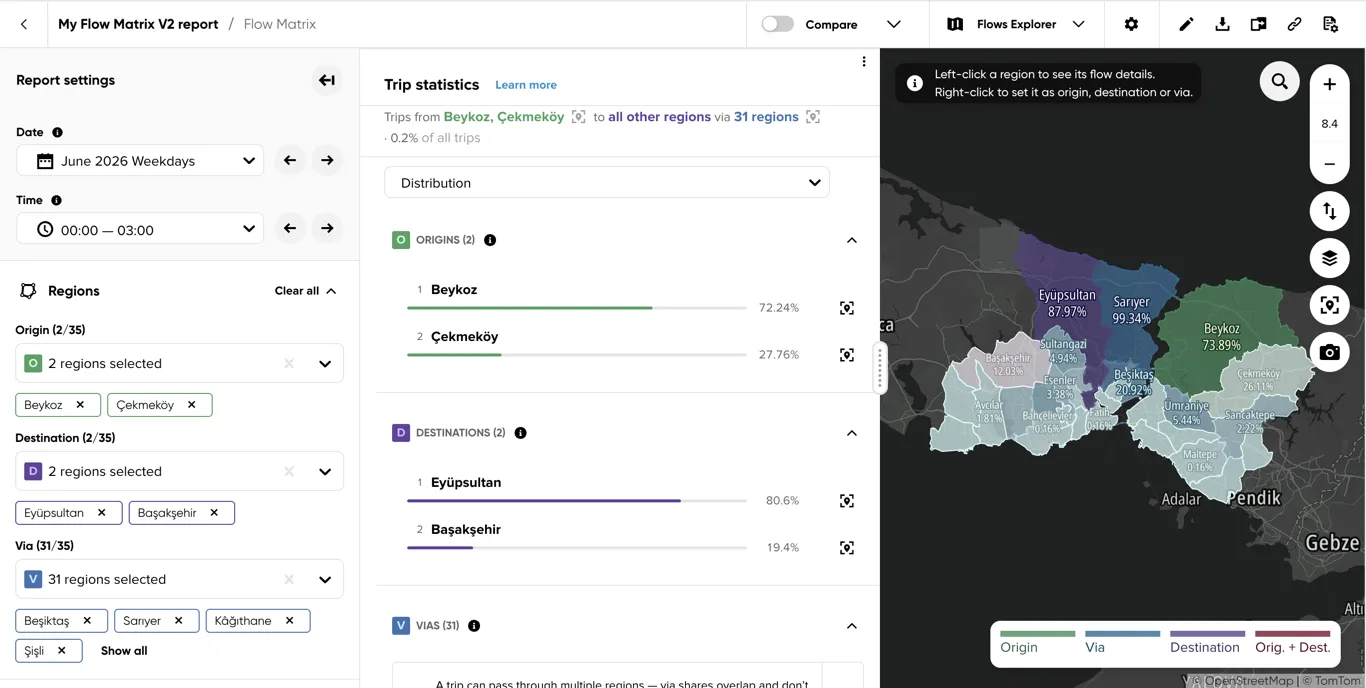Remove the Beykoz origin chip
The width and height of the screenshot is (1366, 688).
pyautogui.click(x=81, y=405)
